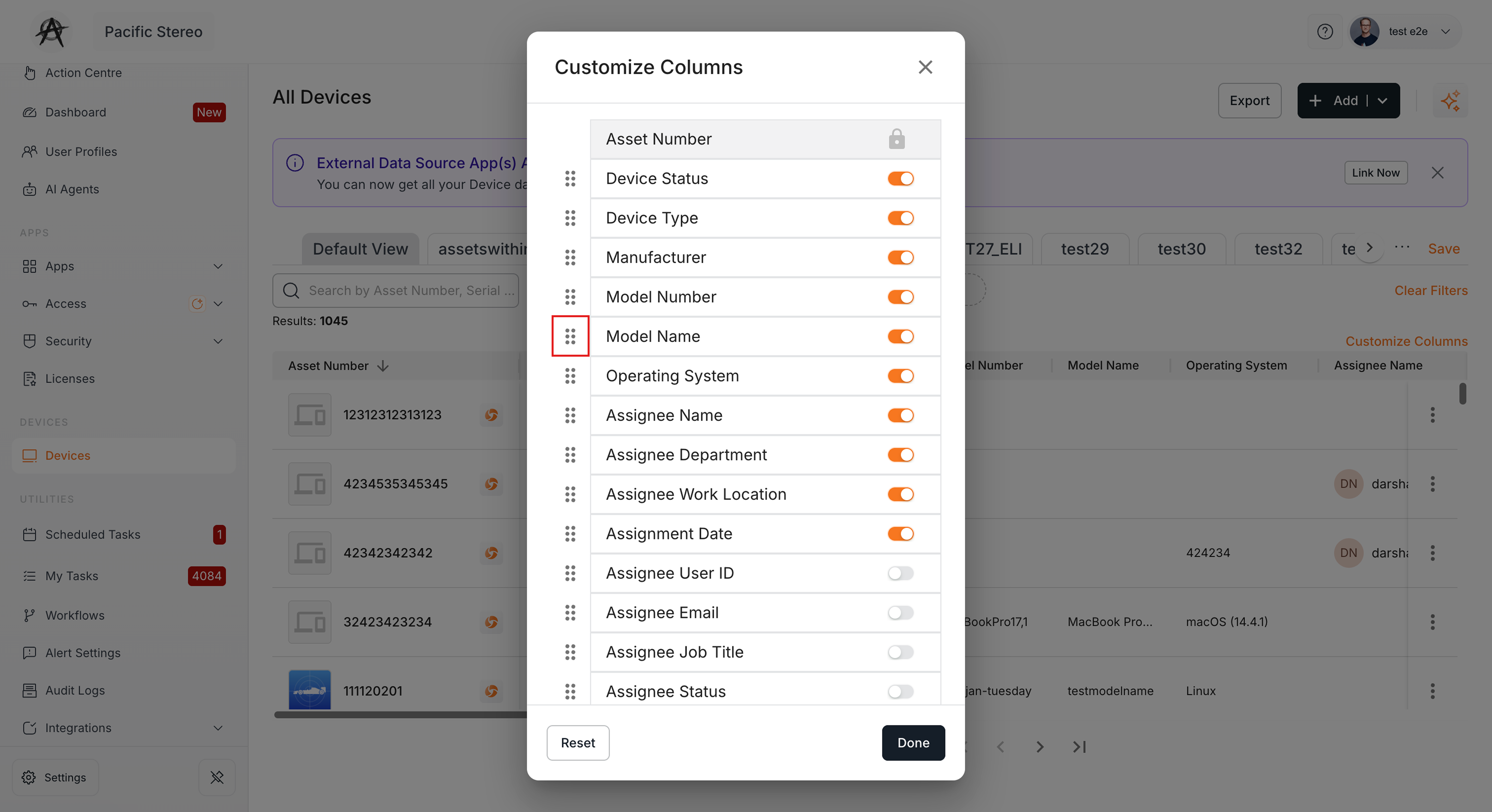Open Action Centre in sidebar

[x=83, y=73]
